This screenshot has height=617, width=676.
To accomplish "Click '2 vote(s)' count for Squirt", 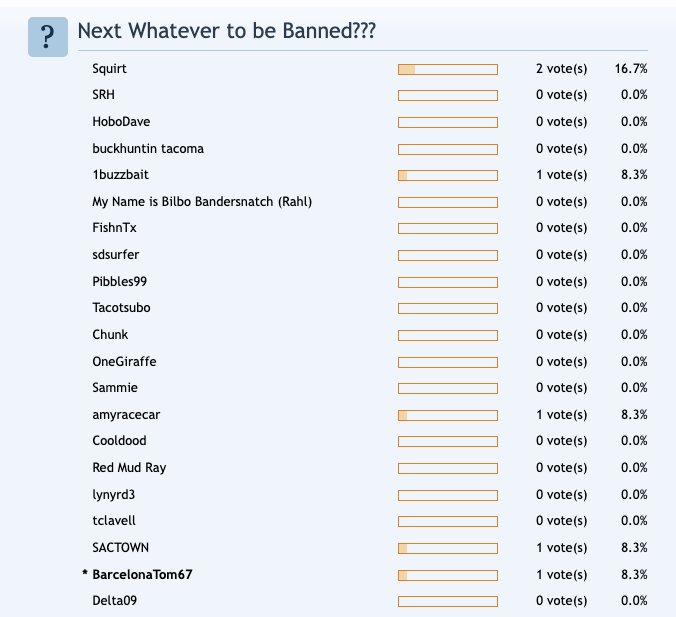I will [x=561, y=69].
